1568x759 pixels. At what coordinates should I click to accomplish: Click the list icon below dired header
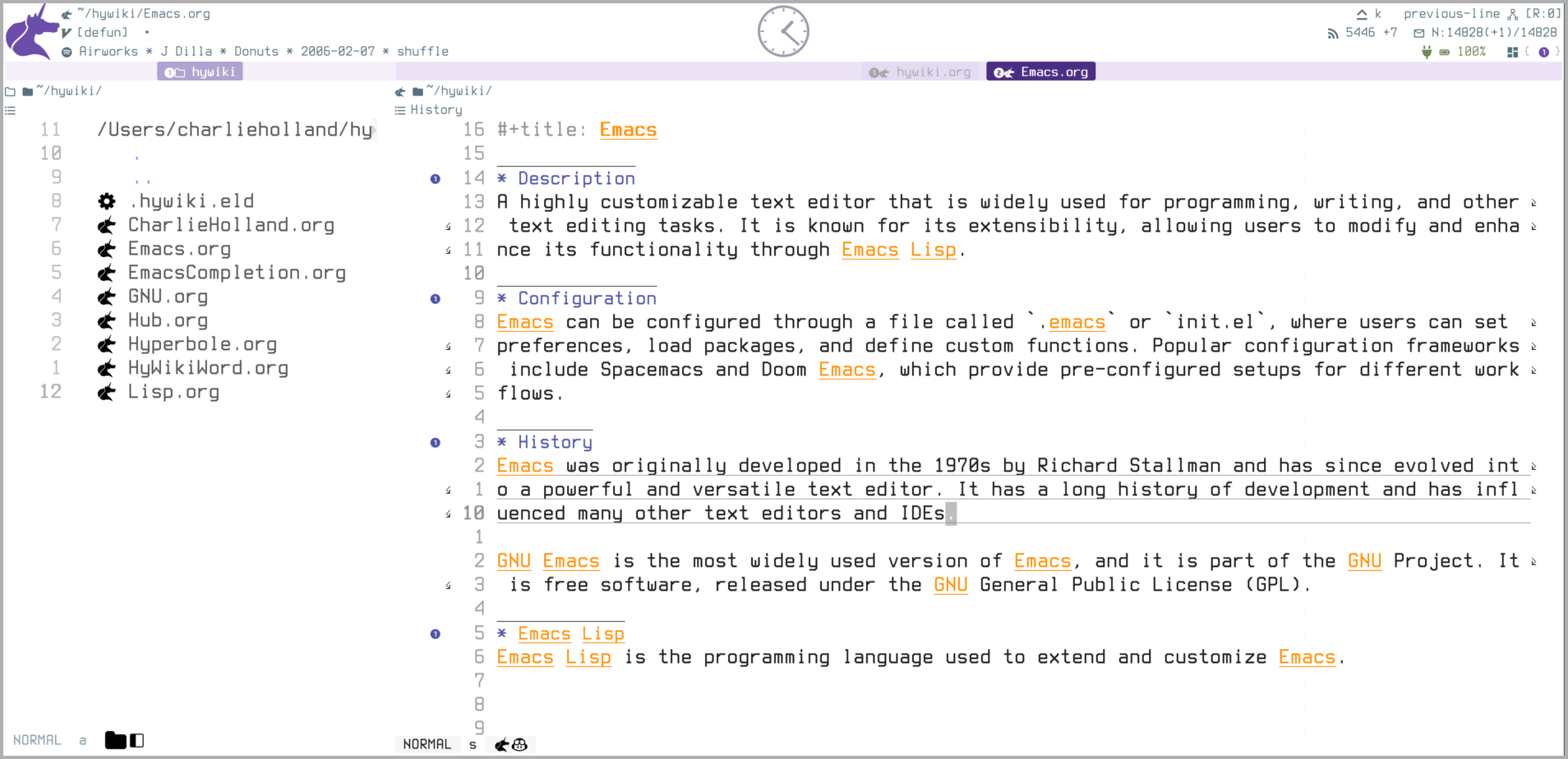10,110
